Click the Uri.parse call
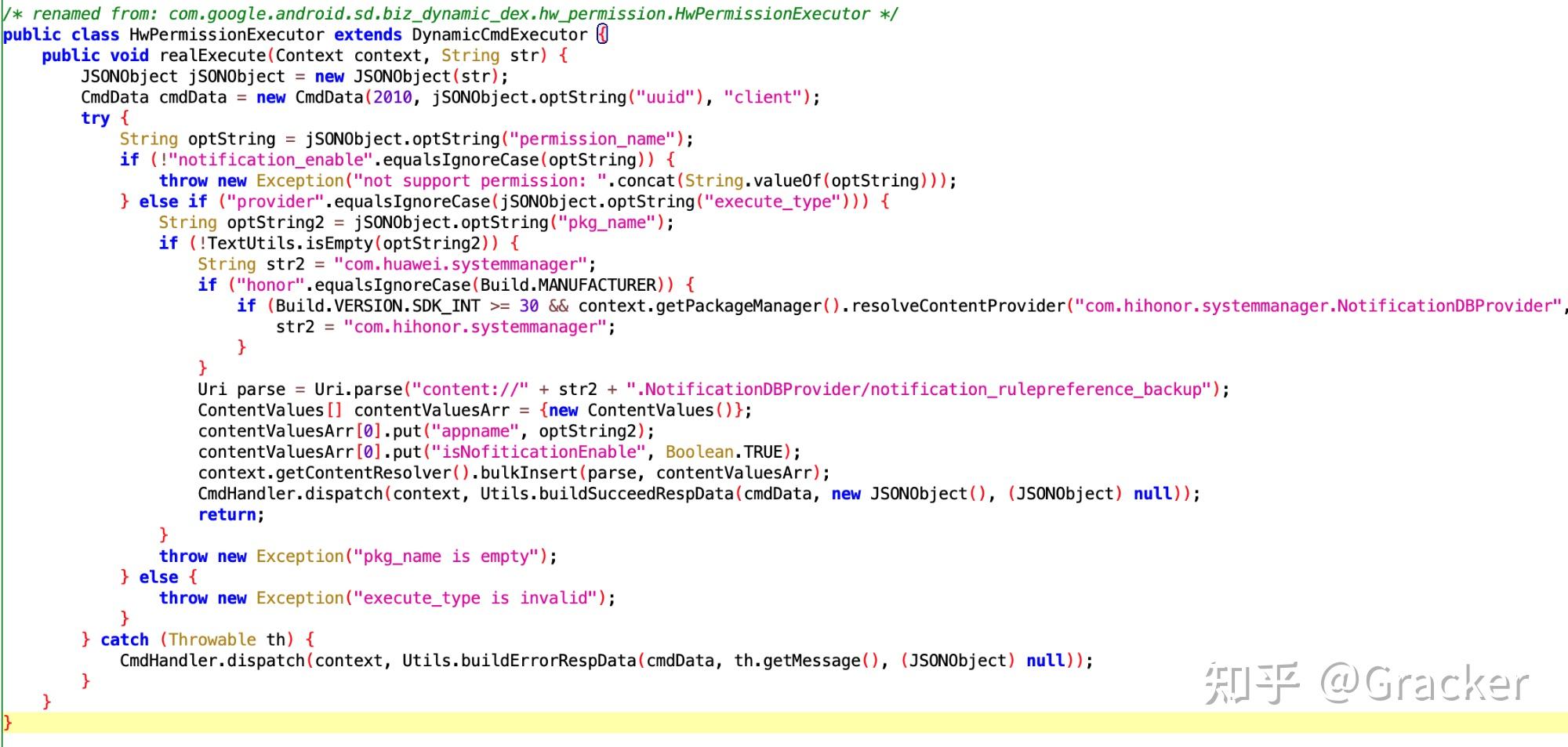This screenshot has height=747, width=1568. tap(358, 390)
